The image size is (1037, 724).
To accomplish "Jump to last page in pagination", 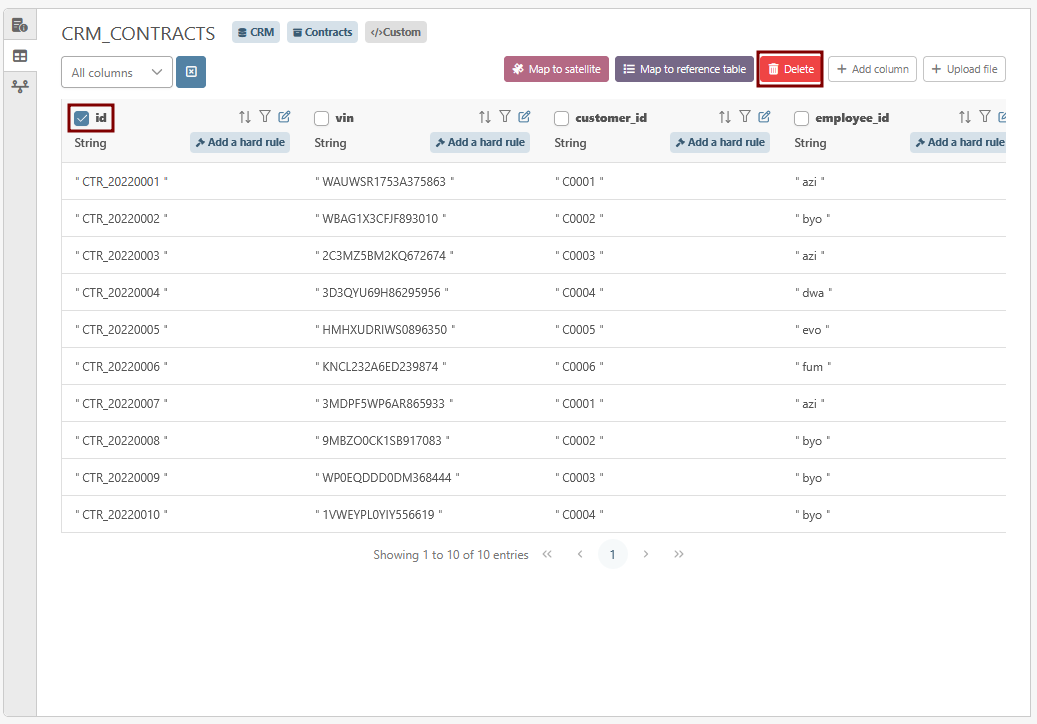I will (x=679, y=554).
